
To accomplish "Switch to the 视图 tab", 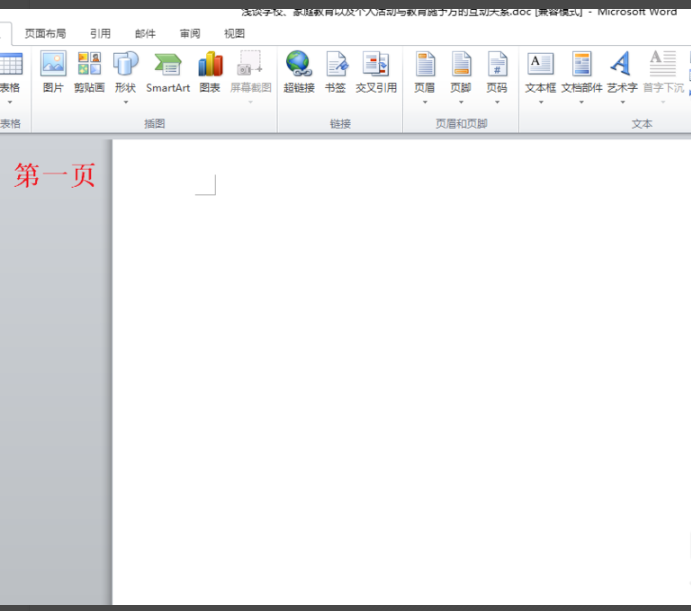I will [234, 34].
